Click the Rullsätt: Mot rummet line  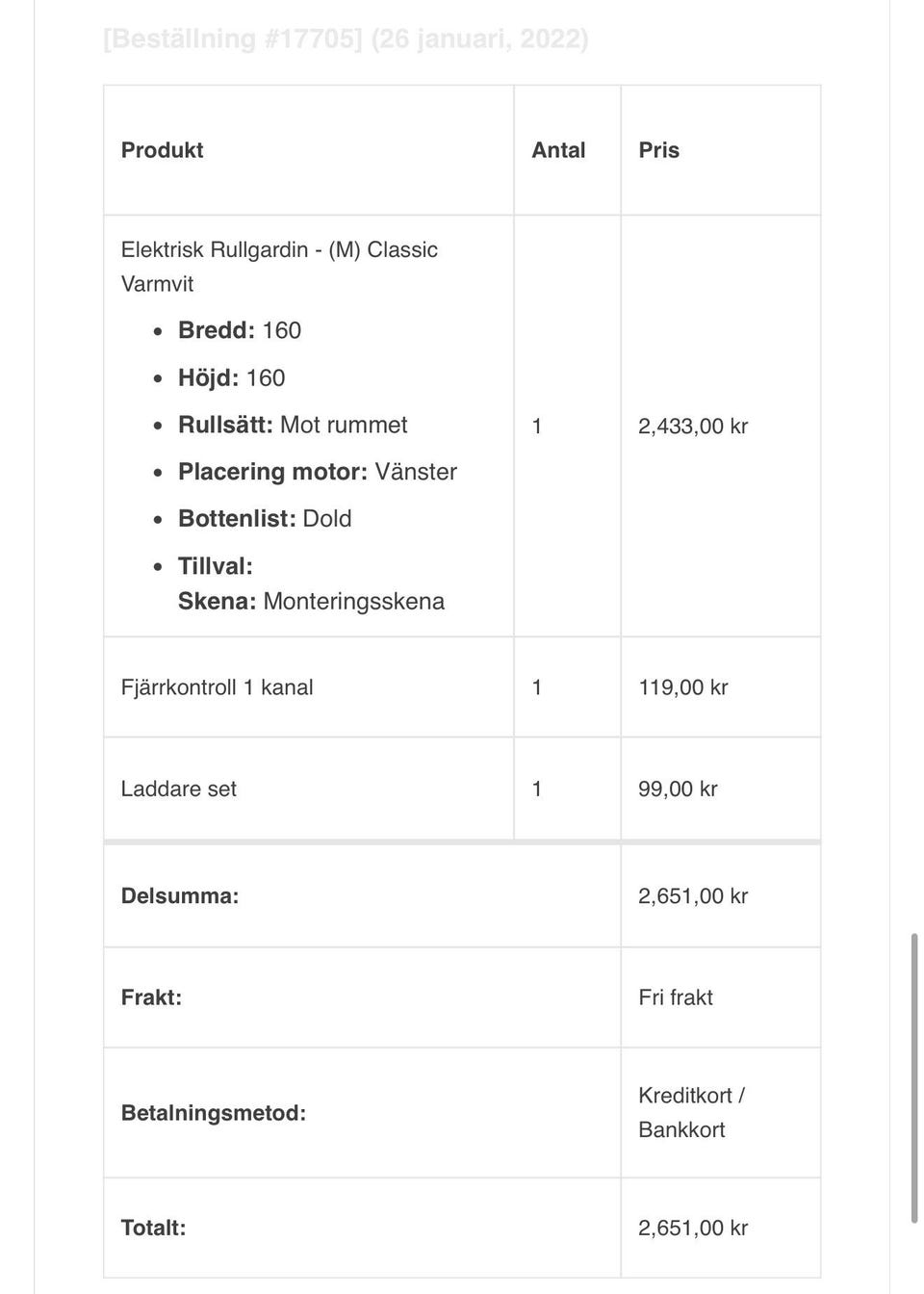(293, 425)
